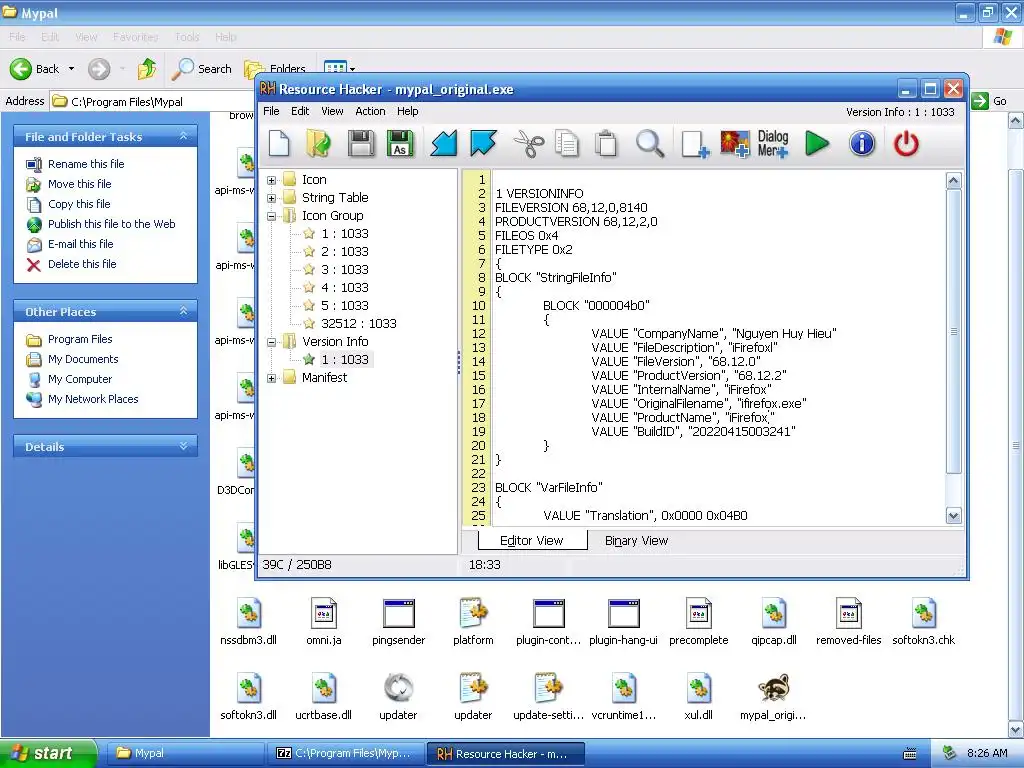Open Resource Hacker Edit menu

point(300,111)
